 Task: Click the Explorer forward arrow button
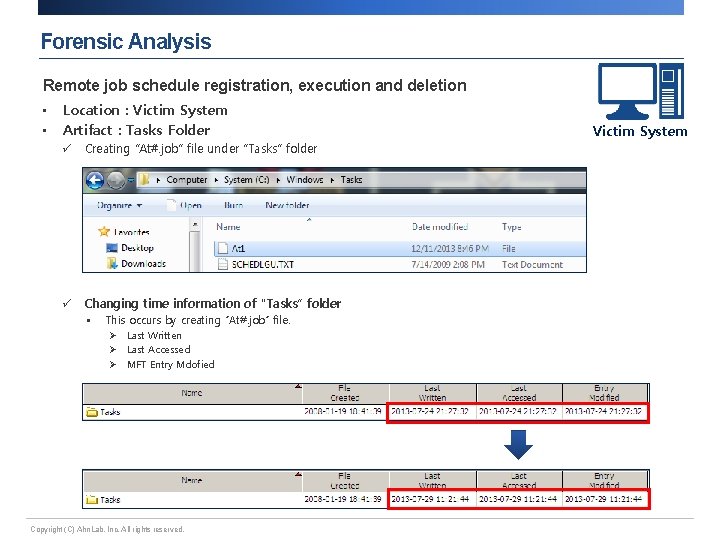click(x=116, y=180)
